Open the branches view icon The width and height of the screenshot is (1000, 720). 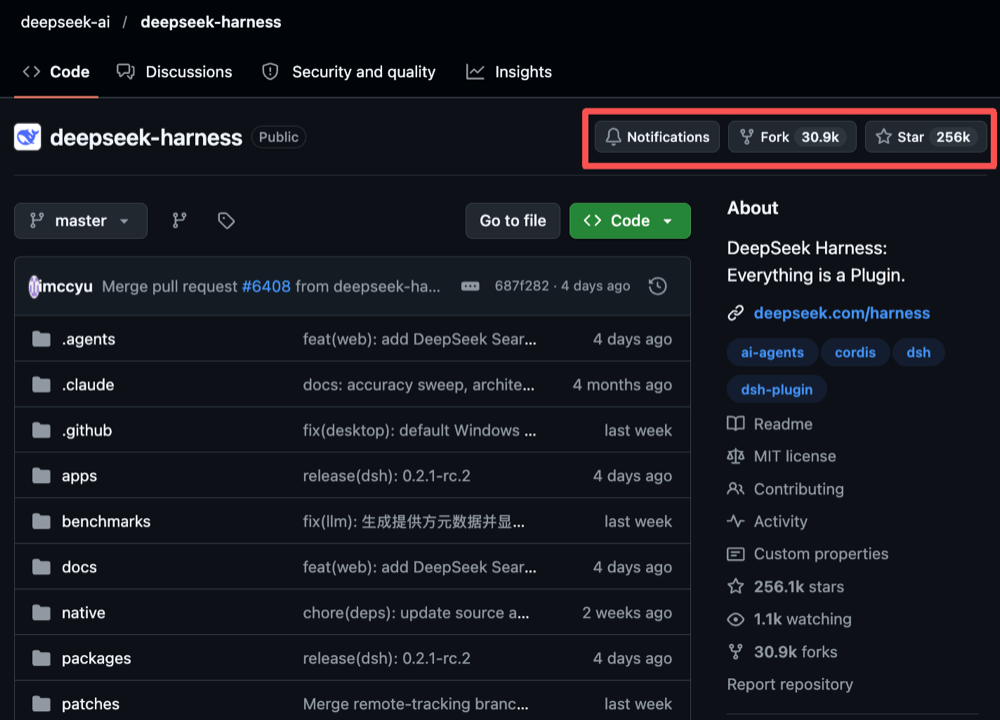(179, 221)
